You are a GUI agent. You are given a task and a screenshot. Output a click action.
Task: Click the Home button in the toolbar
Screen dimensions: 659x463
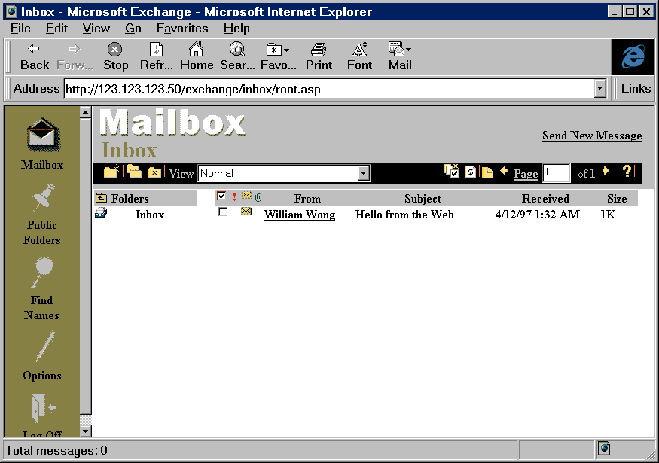(x=196, y=55)
